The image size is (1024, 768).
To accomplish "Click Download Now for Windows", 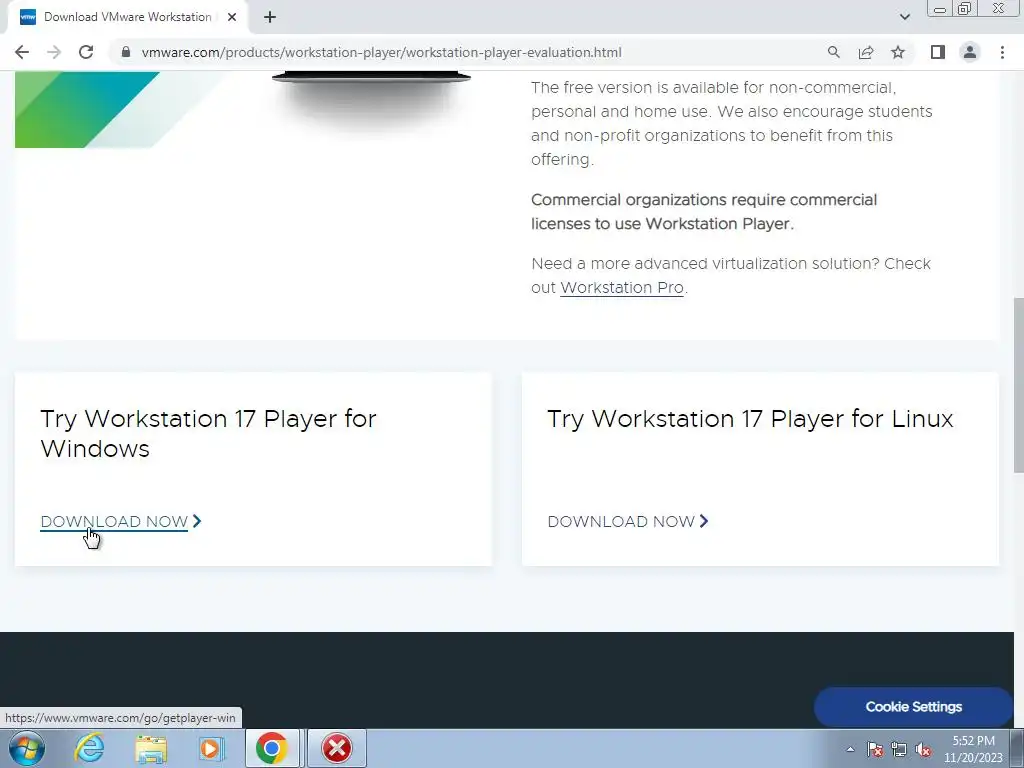I will coord(114,522).
